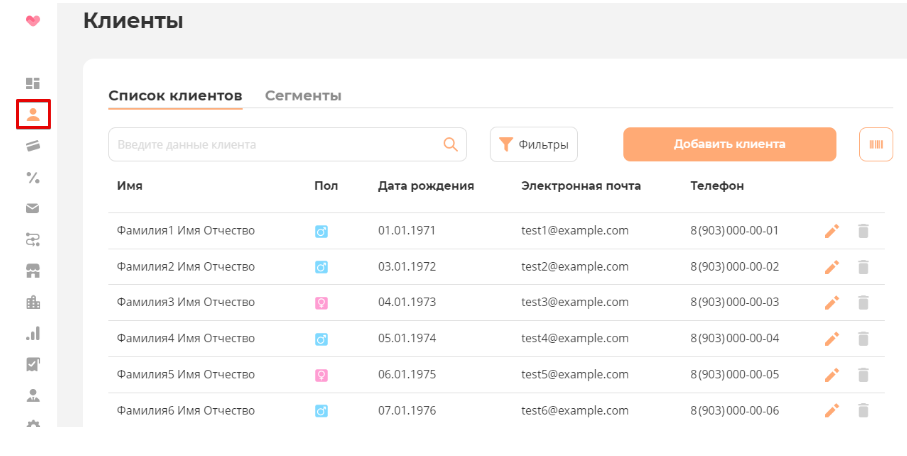Open the percent discounts icon in sidebar

(x=33, y=177)
